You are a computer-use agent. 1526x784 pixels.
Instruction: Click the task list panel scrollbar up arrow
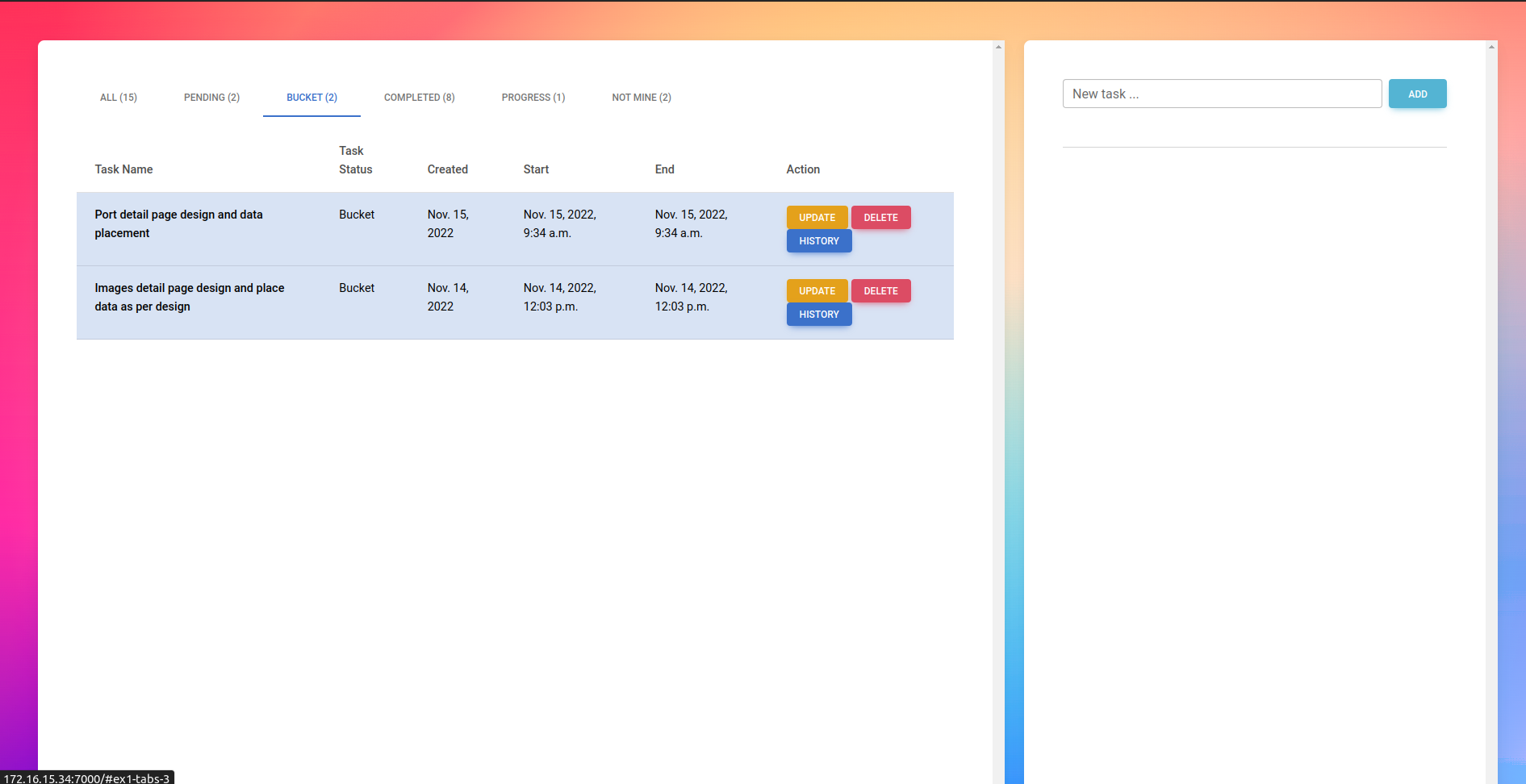(998, 47)
